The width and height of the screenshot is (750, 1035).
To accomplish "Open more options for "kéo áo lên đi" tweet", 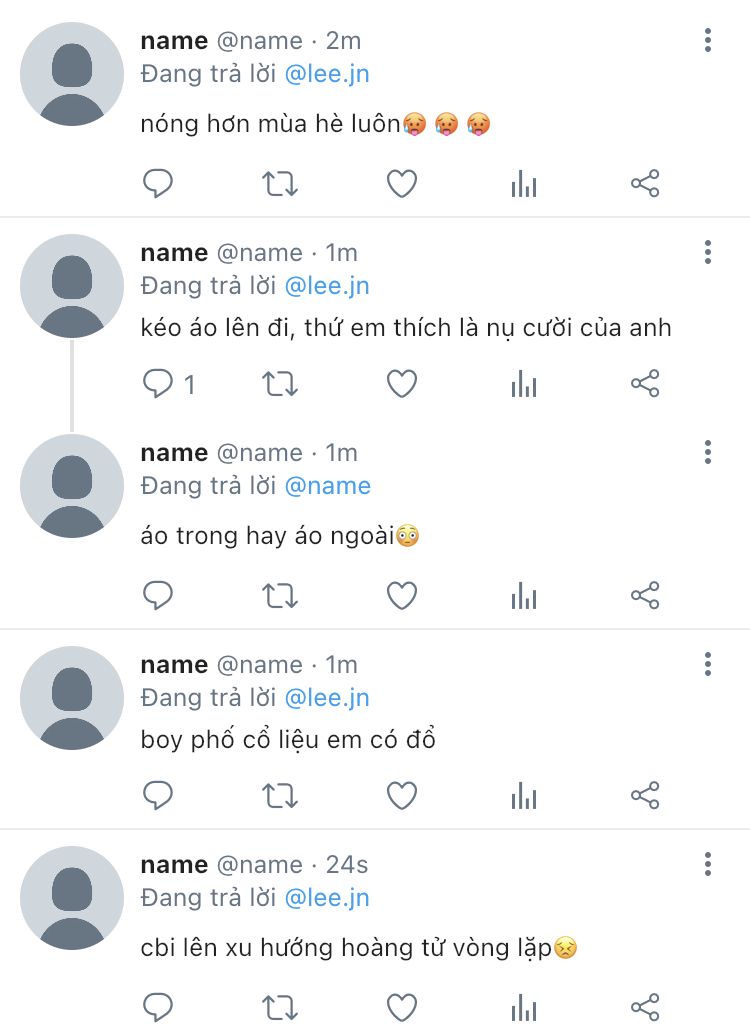I will [x=708, y=252].
